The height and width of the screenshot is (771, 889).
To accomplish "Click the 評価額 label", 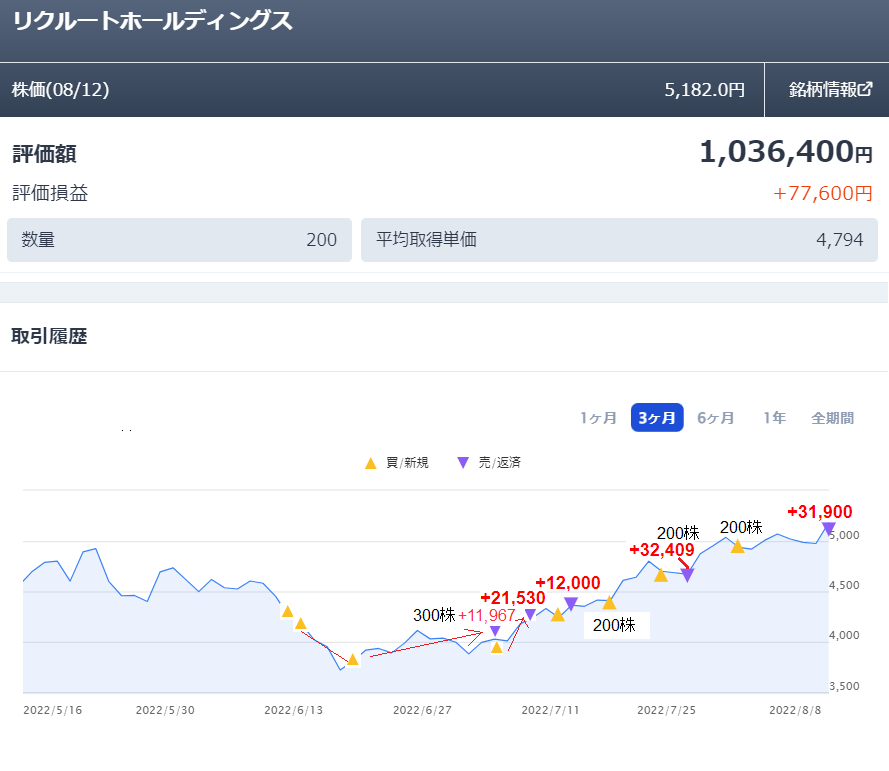I will coord(44,154).
